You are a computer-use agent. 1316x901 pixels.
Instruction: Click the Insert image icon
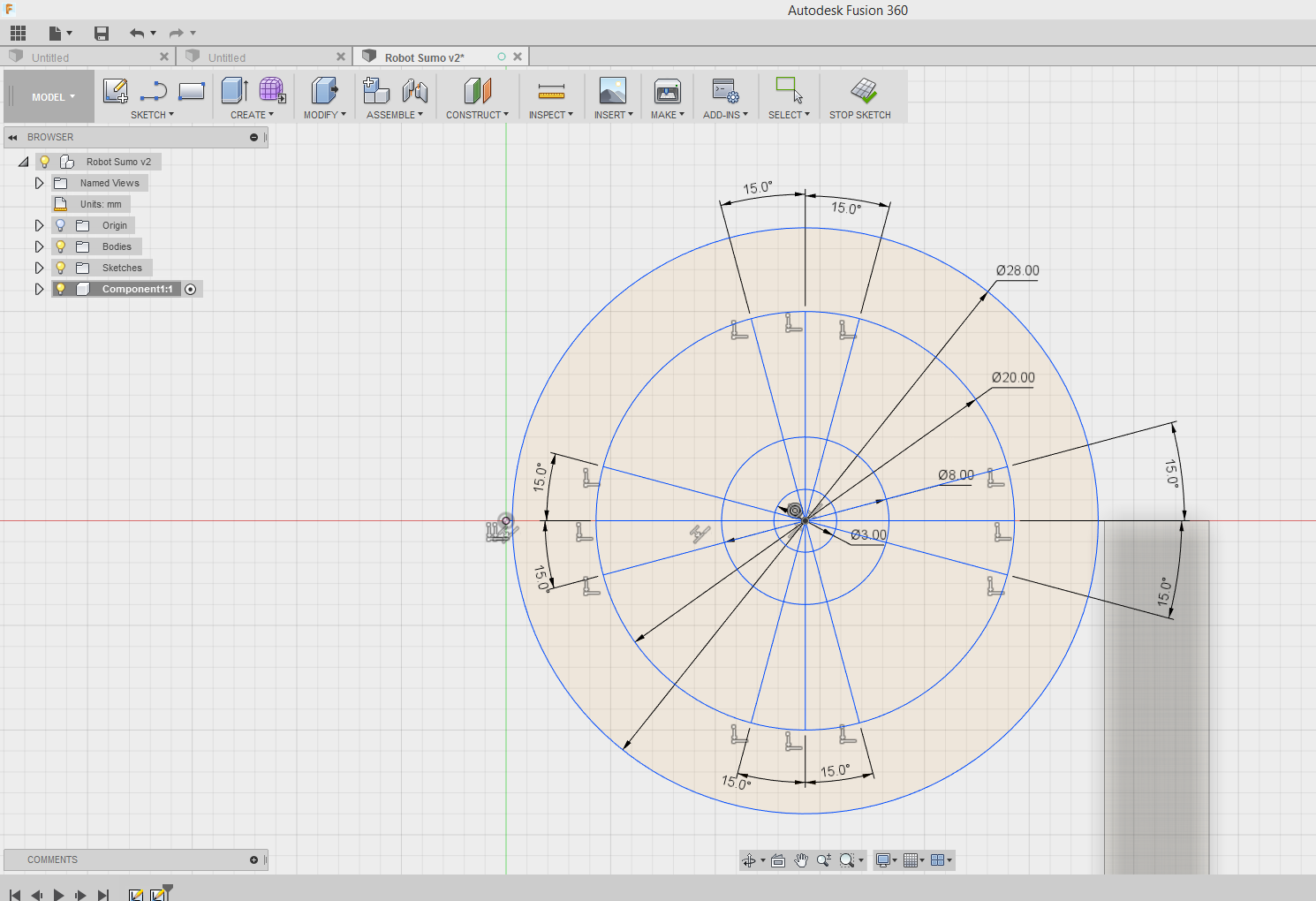612,90
